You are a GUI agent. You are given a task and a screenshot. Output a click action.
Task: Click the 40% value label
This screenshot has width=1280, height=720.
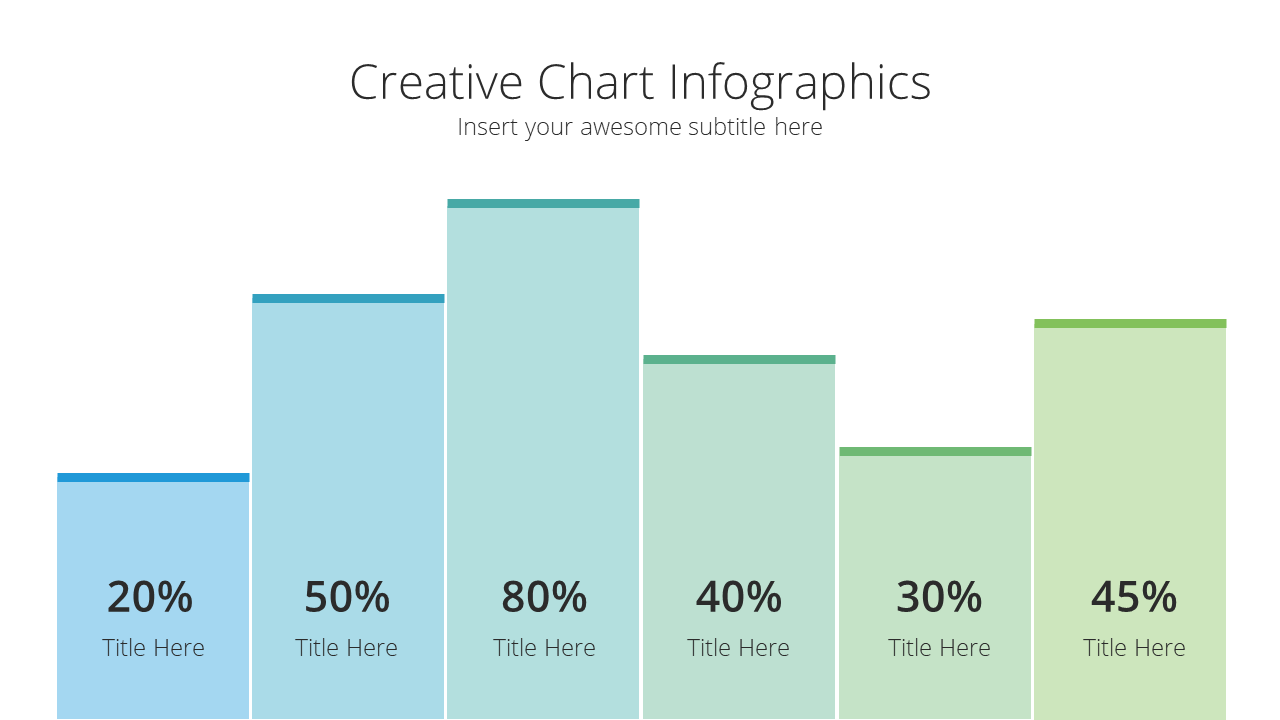click(x=739, y=597)
